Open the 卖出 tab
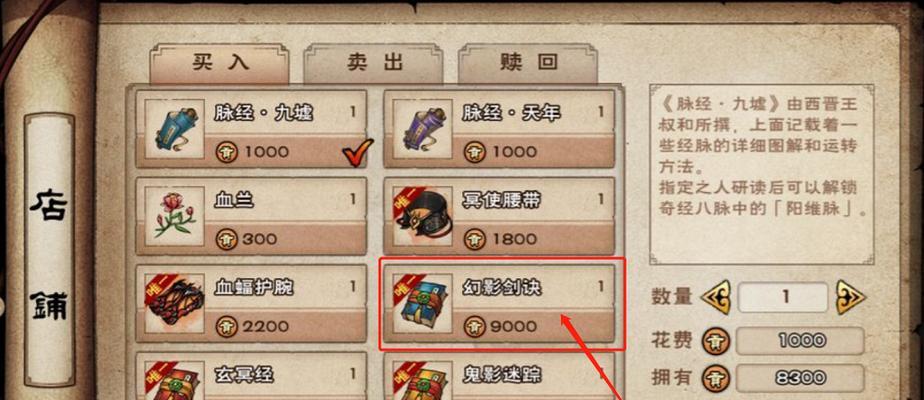This screenshot has width=924, height=400. [x=373, y=63]
